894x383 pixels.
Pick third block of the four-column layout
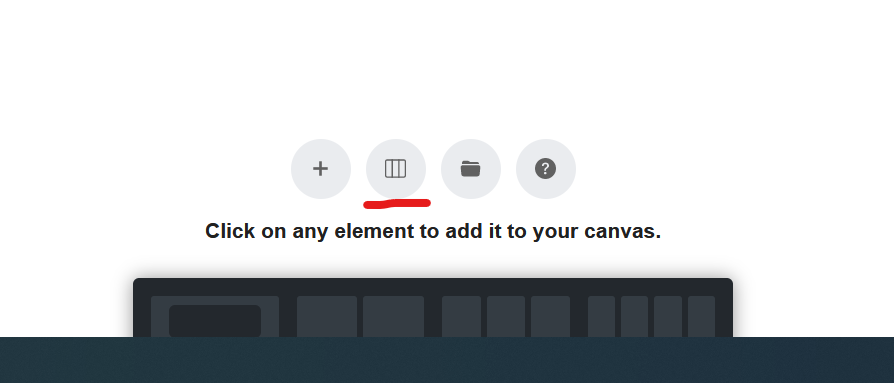668,316
